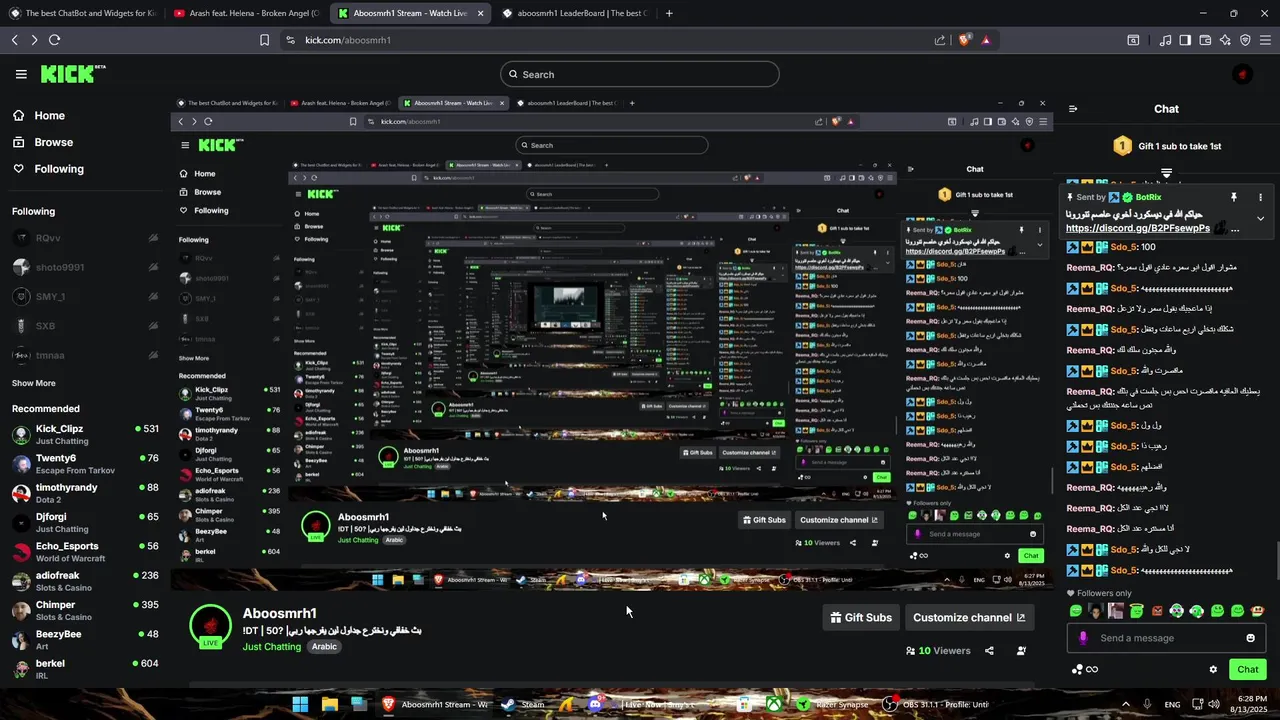This screenshot has height=720, width=1280.
Task: Open a new browser tab
Action: pos(669,13)
